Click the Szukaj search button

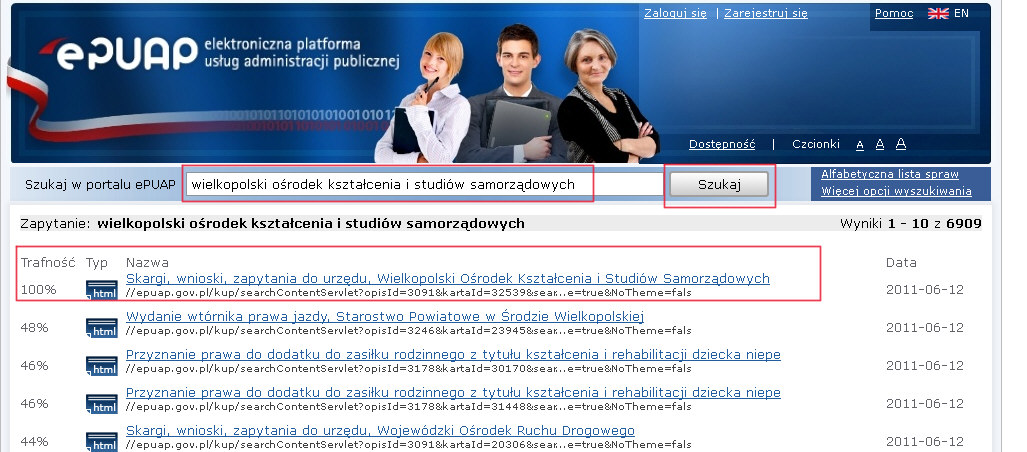coord(719,185)
